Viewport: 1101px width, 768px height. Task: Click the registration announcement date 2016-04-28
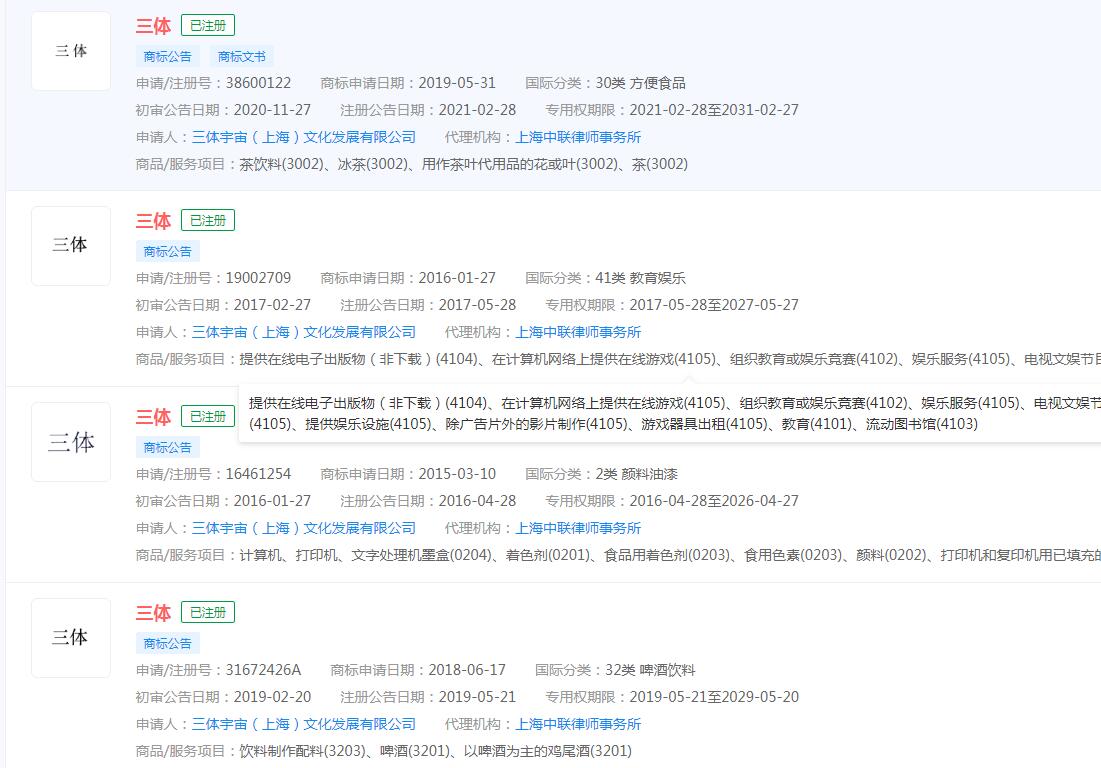(477, 501)
